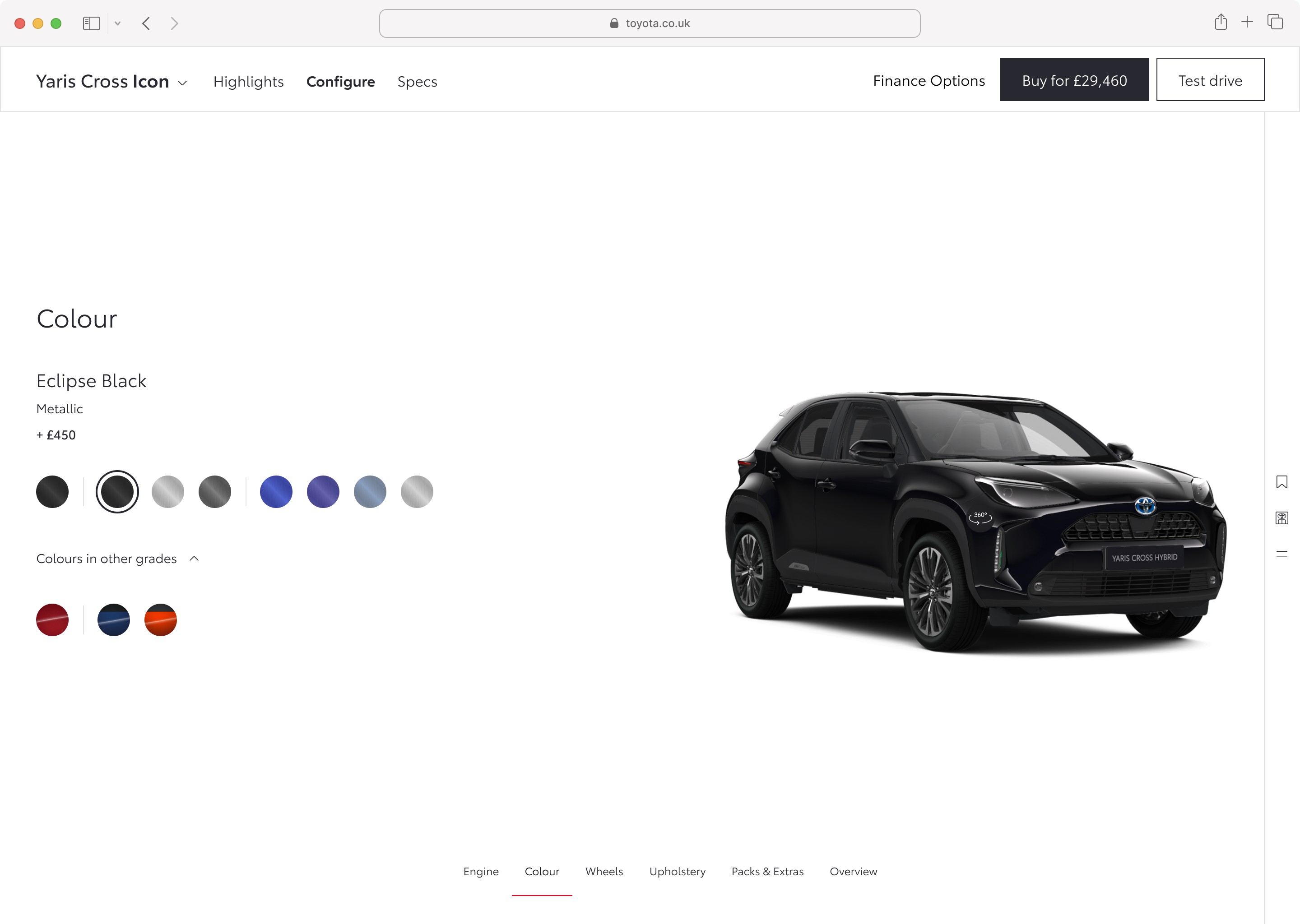
Task: Go back with the browser back arrow
Action: coord(146,23)
